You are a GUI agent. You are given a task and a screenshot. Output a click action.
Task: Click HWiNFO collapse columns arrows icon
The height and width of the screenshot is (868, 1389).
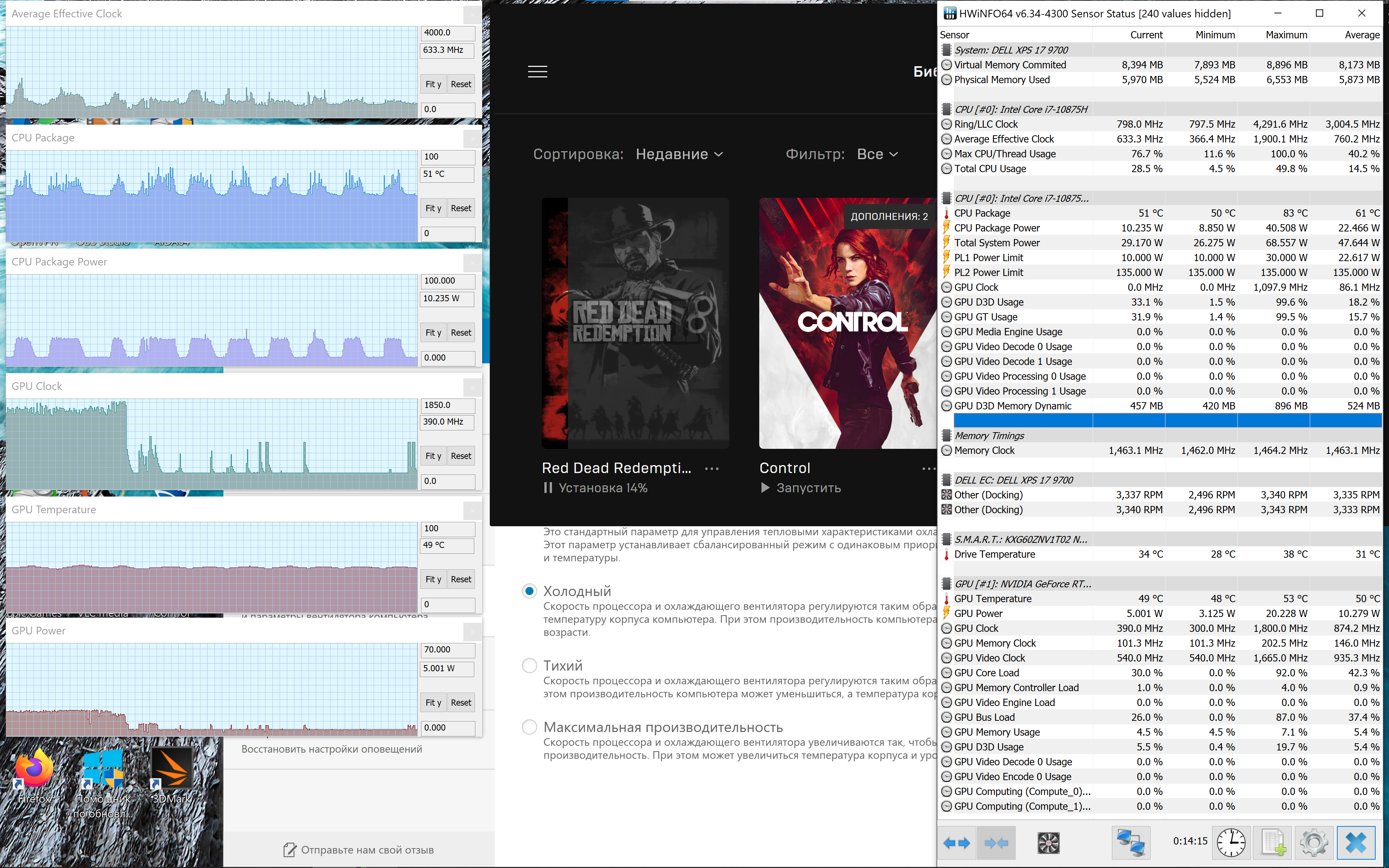pyautogui.click(x=996, y=843)
